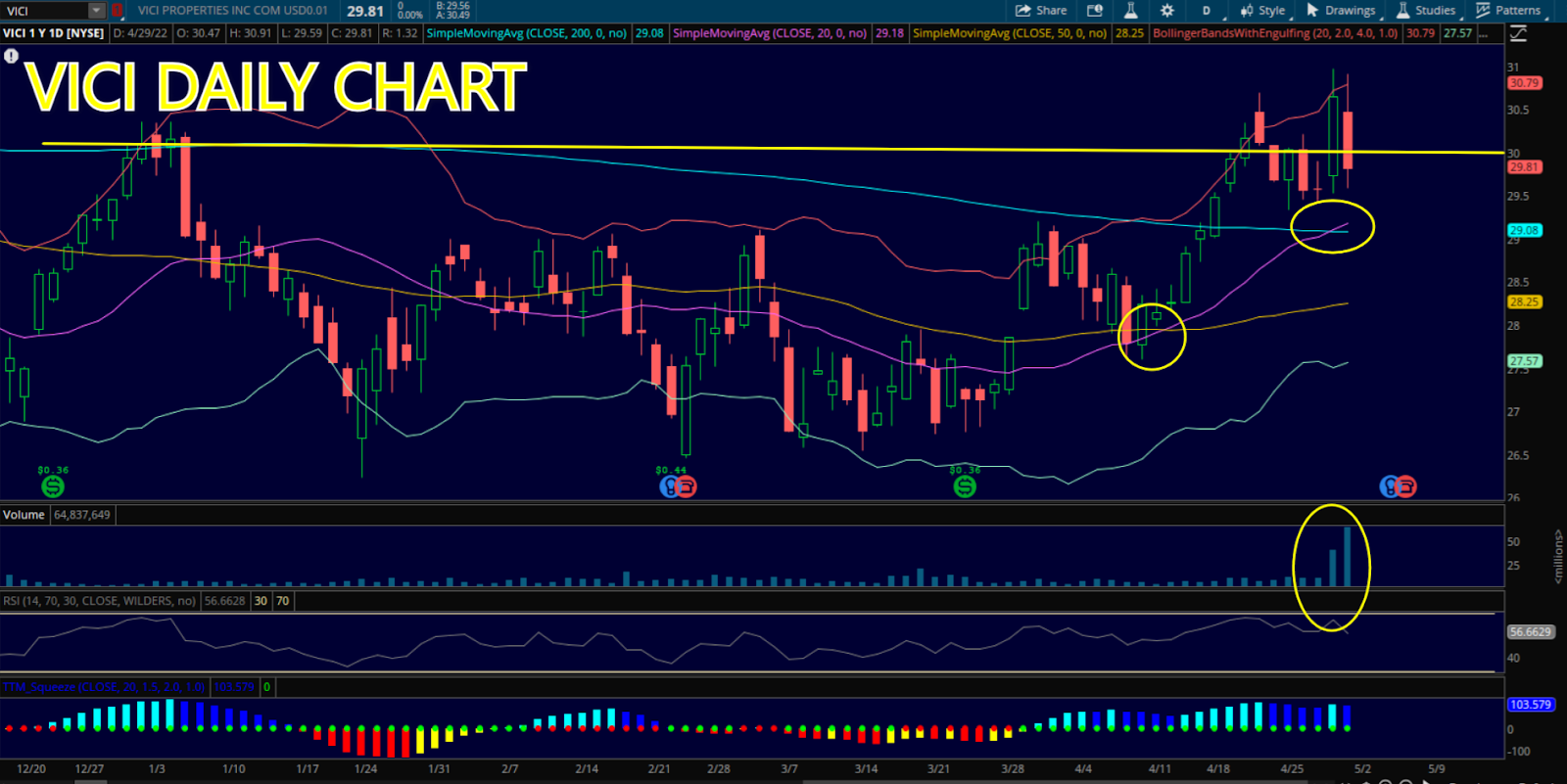This screenshot has height=784, width=1567.
Task: Change the D timeframe aggregation
Action: [1206, 11]
